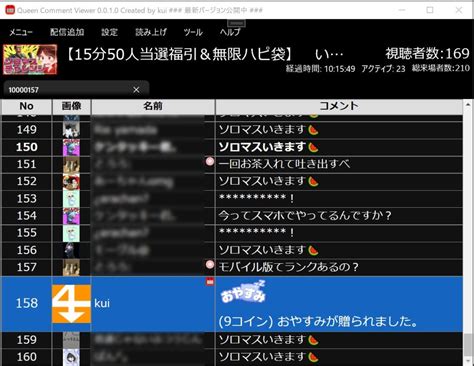Viewport: 474px width, 366px height.
Task: Click the watermelon emoji in row 159
Action: [x=313, y=340]
